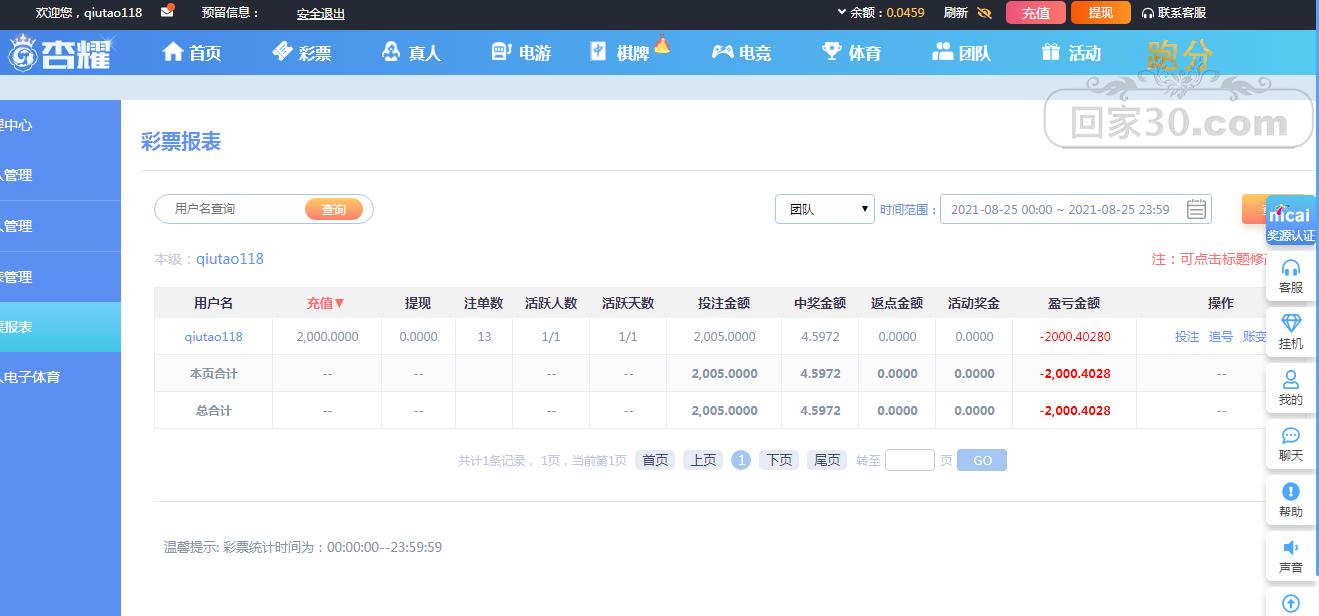
Task: Open the 彩票 lottery menu
Action: [x=302, y=53]
